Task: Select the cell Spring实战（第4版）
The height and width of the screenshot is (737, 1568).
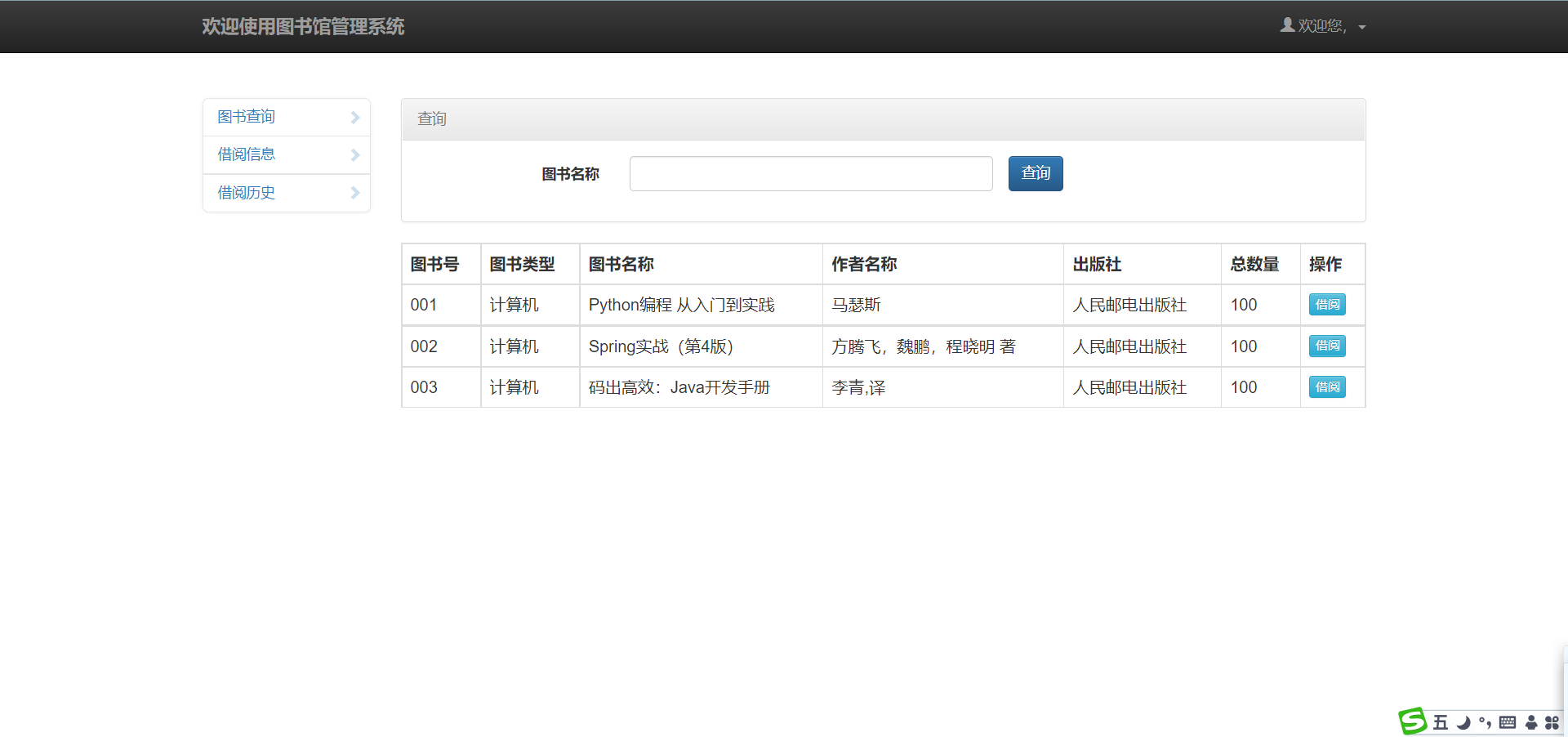Action: 701,346
